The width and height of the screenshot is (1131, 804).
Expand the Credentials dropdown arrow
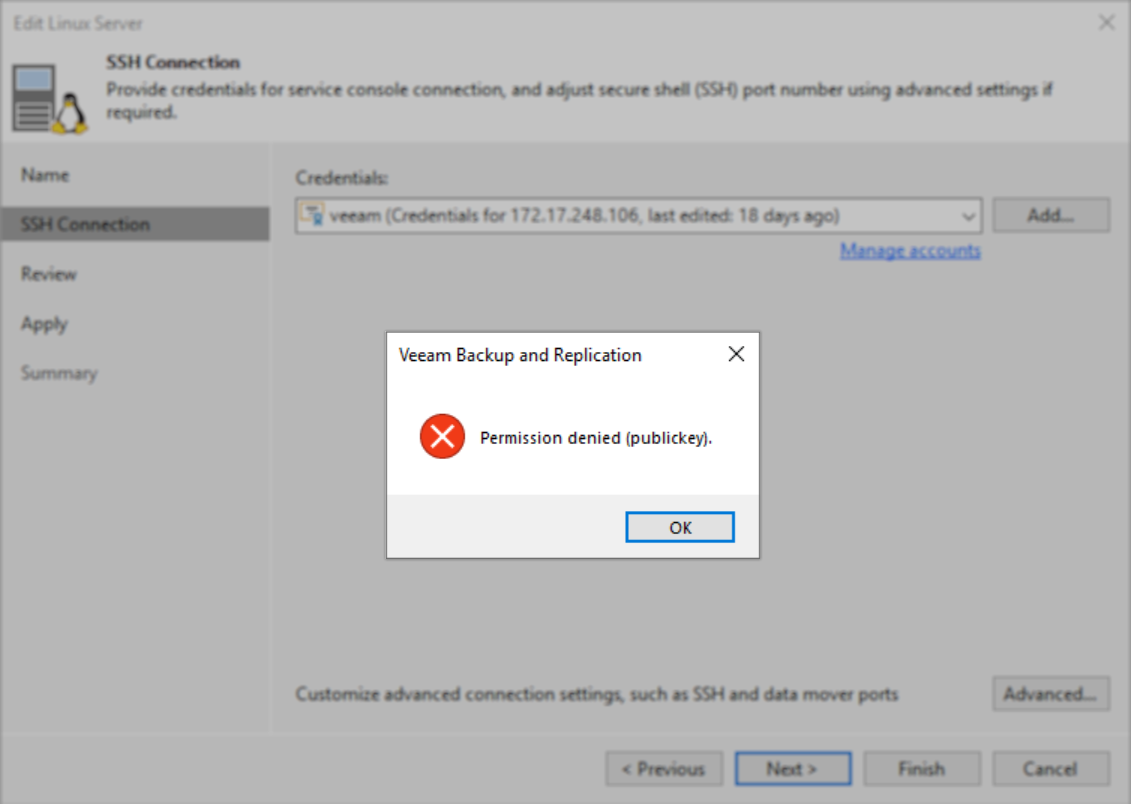tap(967, 216)
